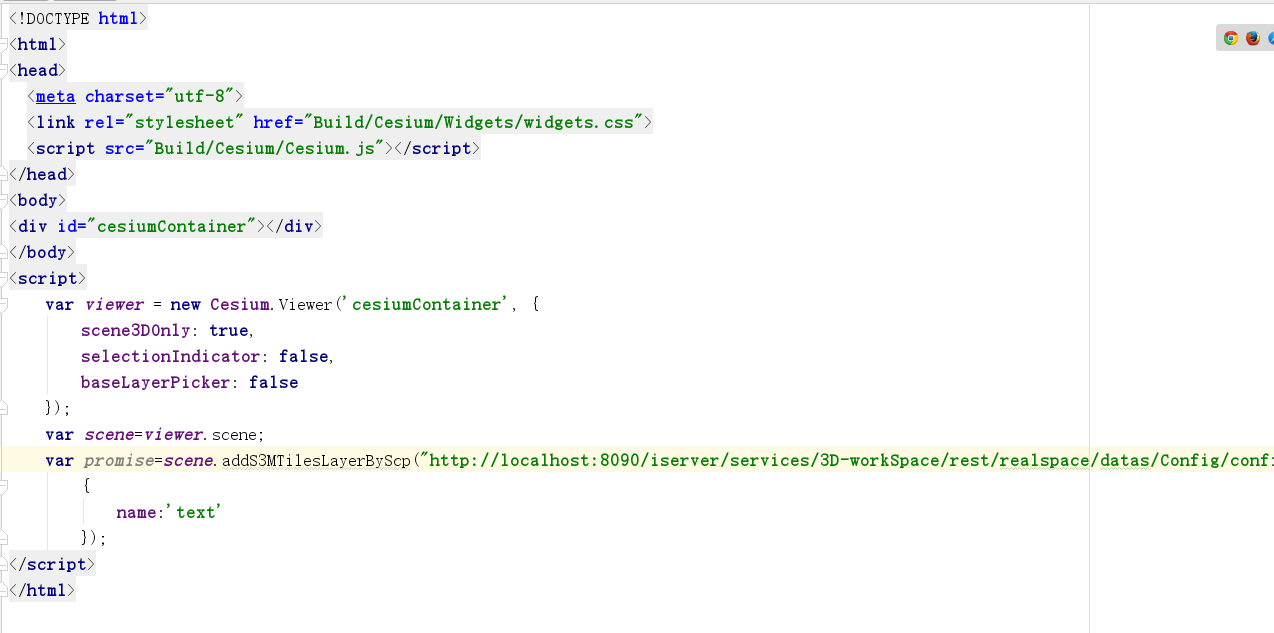Open the page in Safari browser icon
This screenshot has width=1274, height=633.
[1270, 38]
